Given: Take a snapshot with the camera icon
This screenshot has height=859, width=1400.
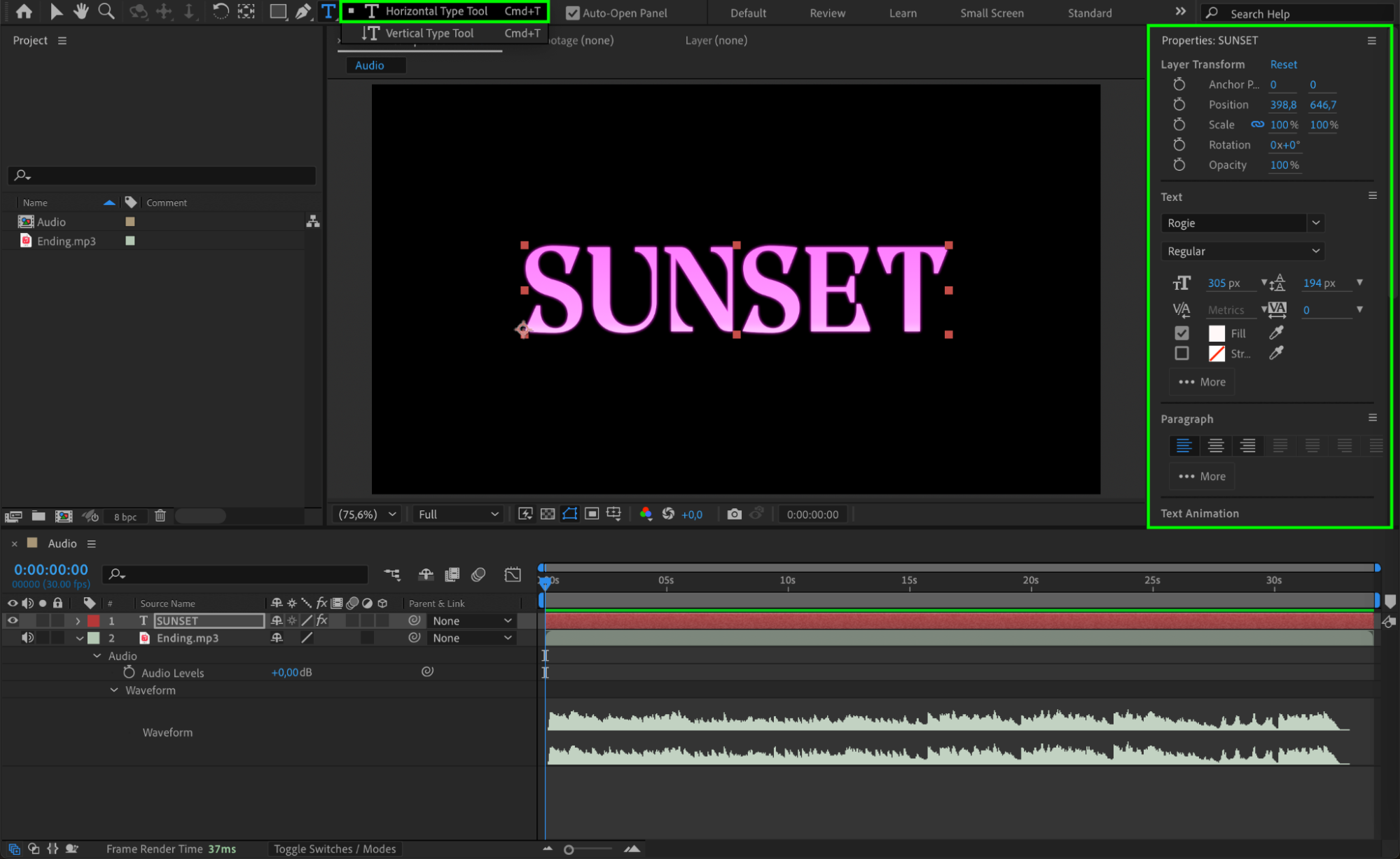Looking at the screenshot, I should click(x=733, y=514).
